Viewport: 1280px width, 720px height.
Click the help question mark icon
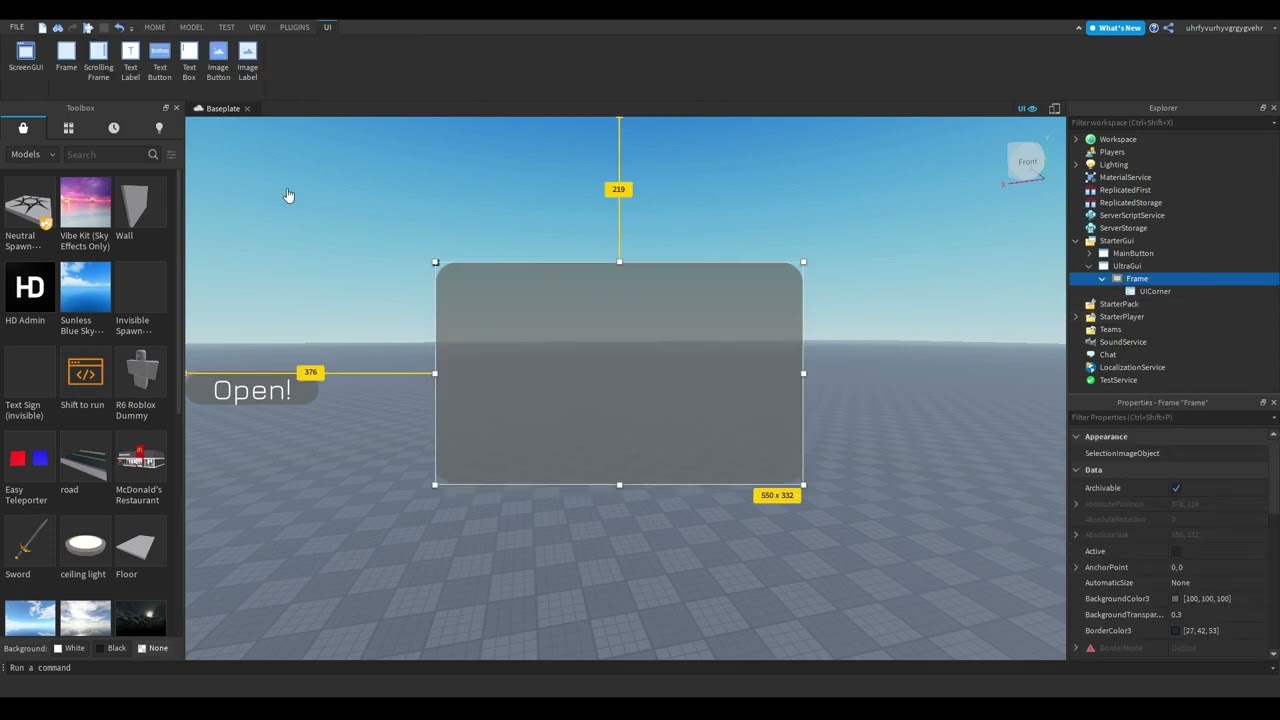pyautogui.click(x=1154, y=28)
